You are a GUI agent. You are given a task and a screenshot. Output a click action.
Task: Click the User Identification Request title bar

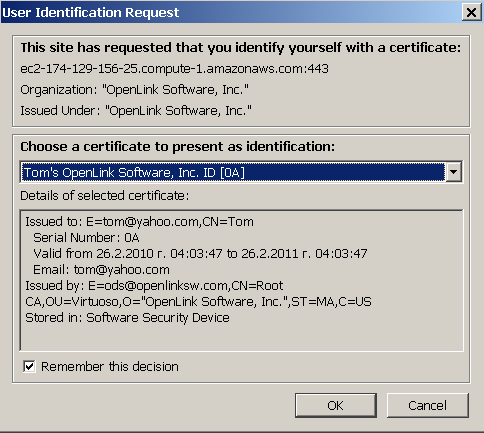coord(230,12)
